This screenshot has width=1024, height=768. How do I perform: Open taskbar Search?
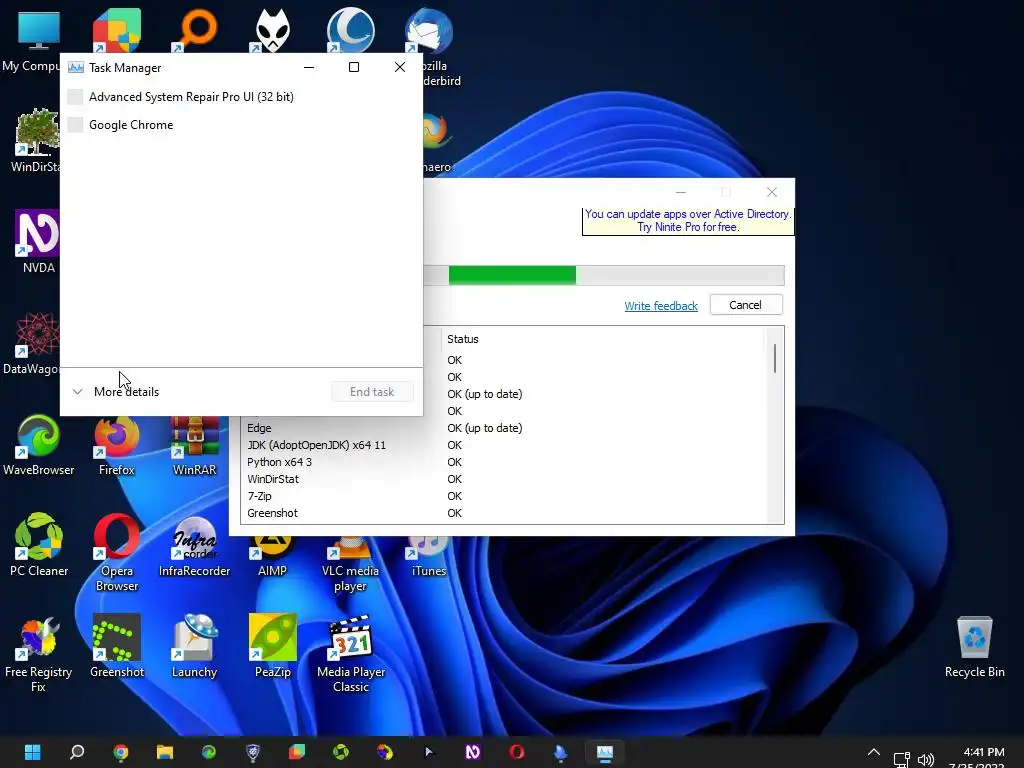click(x=77, y=752)
